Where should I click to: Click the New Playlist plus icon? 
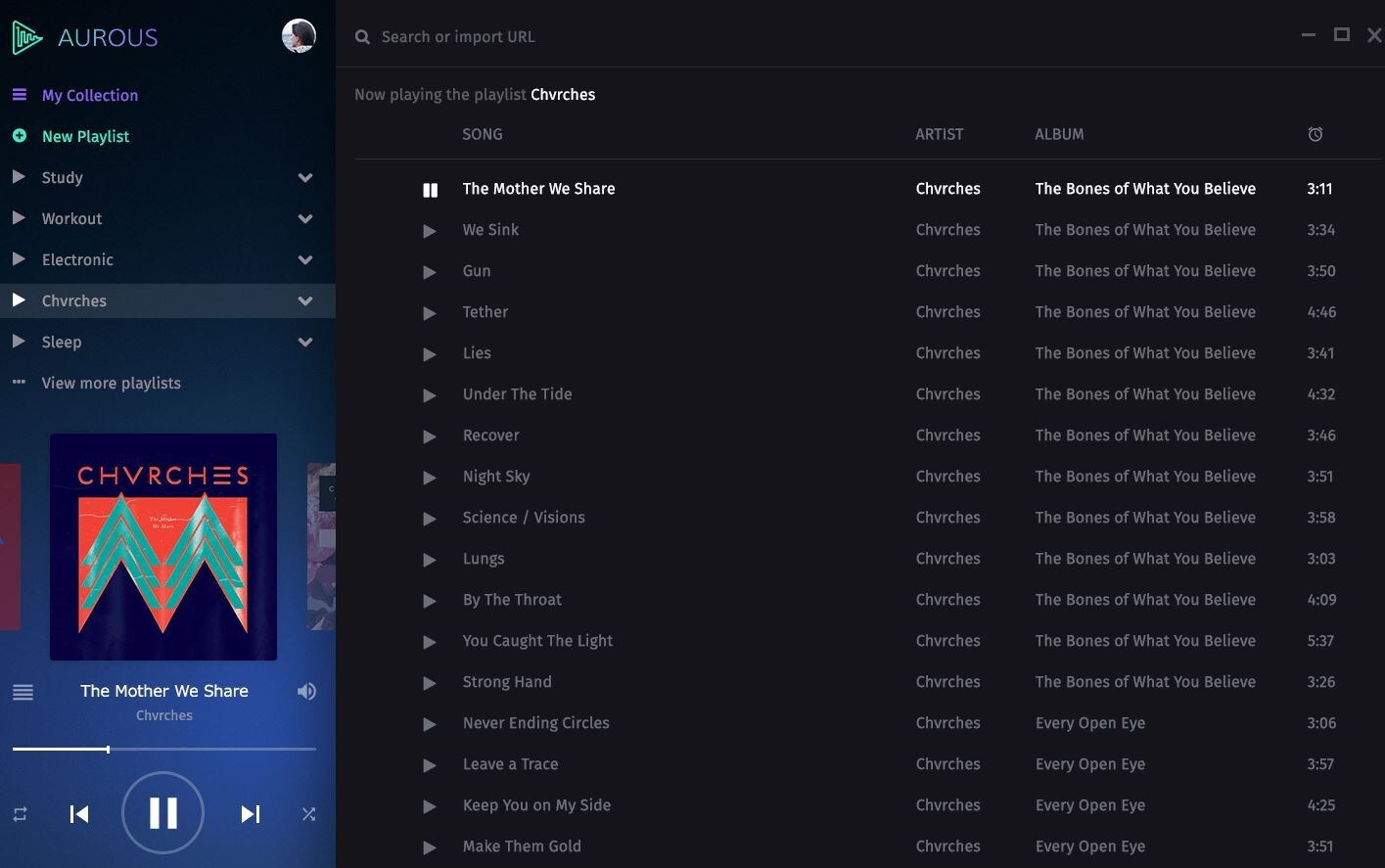(x=20, y=136)
